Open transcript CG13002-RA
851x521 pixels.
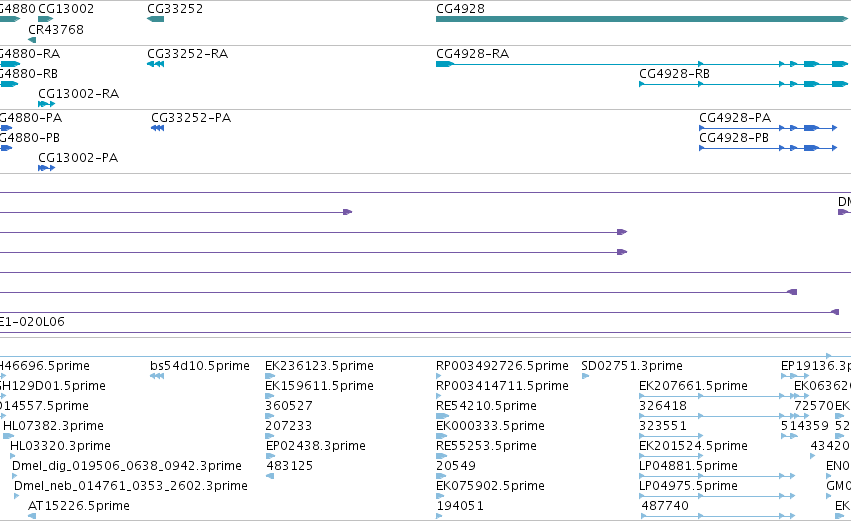click(78, 94)
